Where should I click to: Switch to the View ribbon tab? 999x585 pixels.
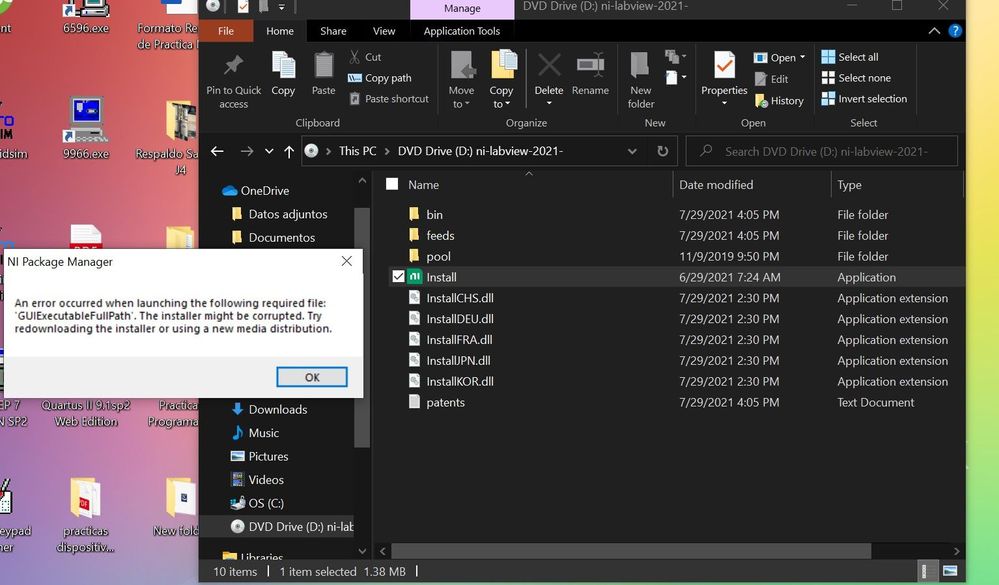(x=384, y=31)
